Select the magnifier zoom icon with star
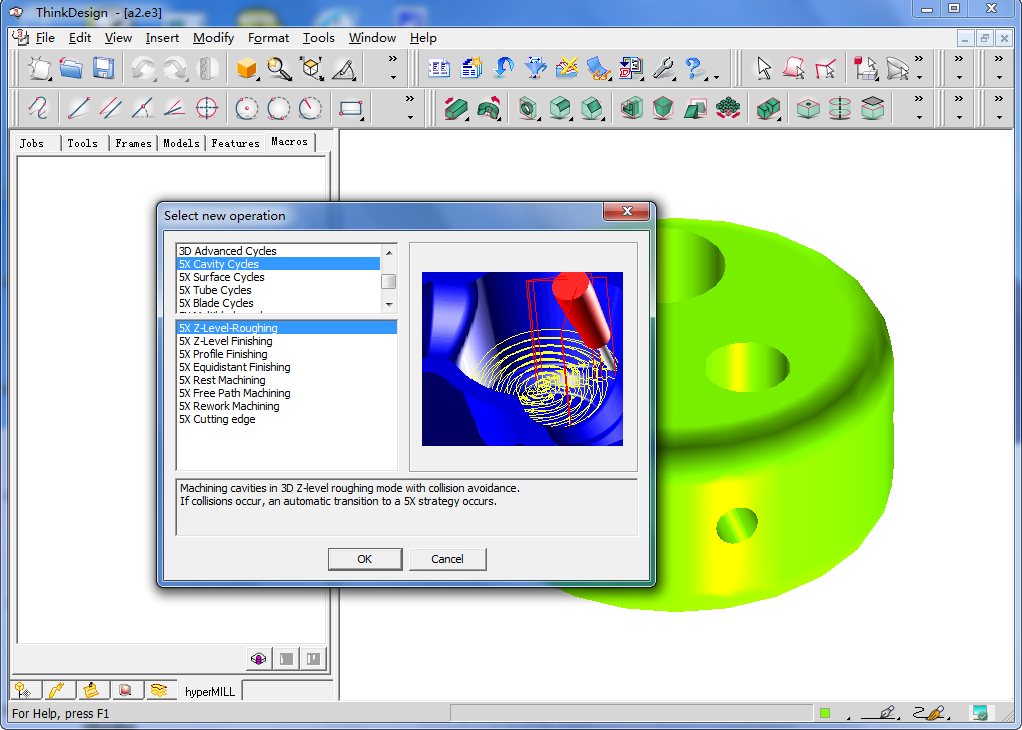The height and width of the screenshot is (730, 1022). point(279,68)
